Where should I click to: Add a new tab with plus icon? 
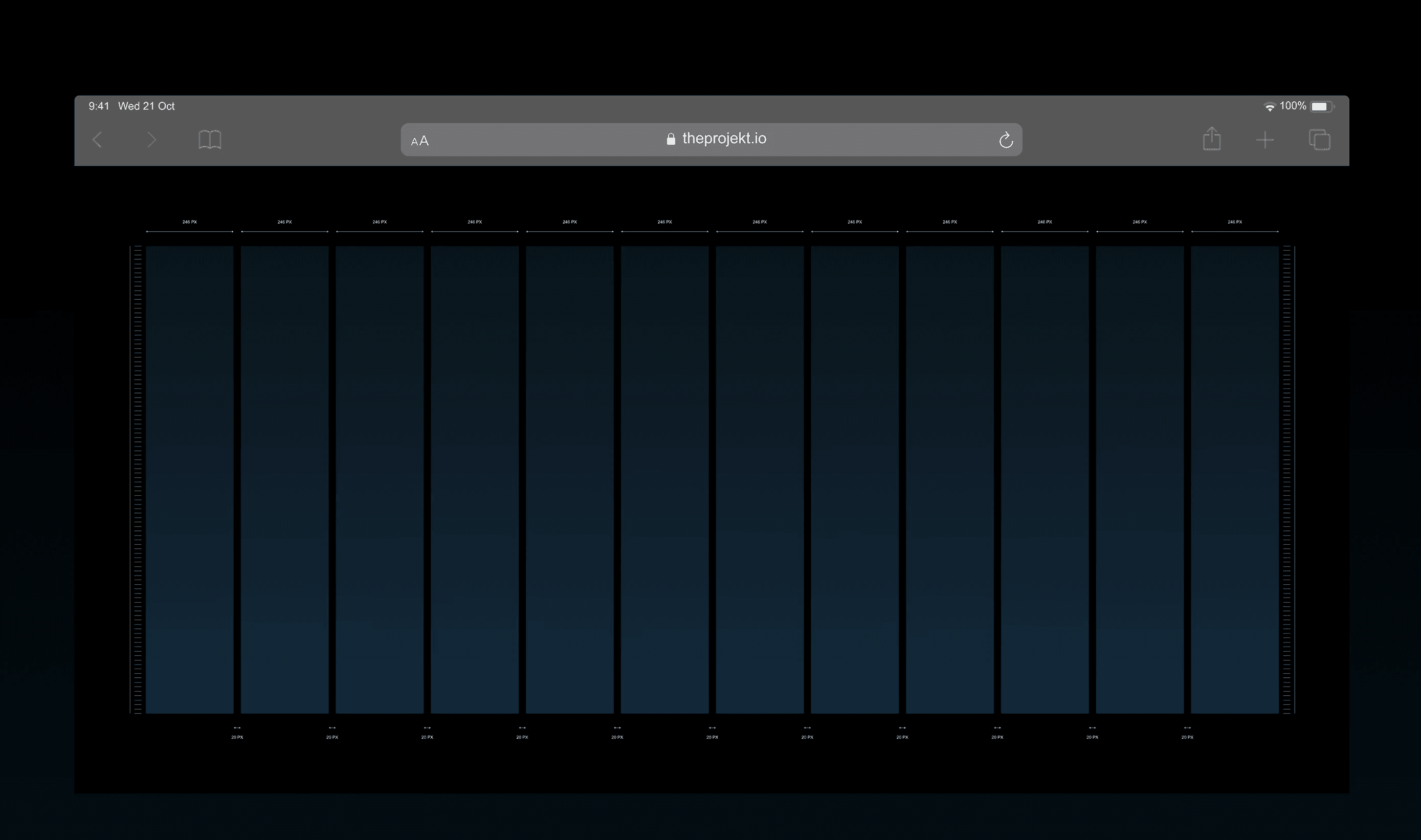click(1265, 140)
